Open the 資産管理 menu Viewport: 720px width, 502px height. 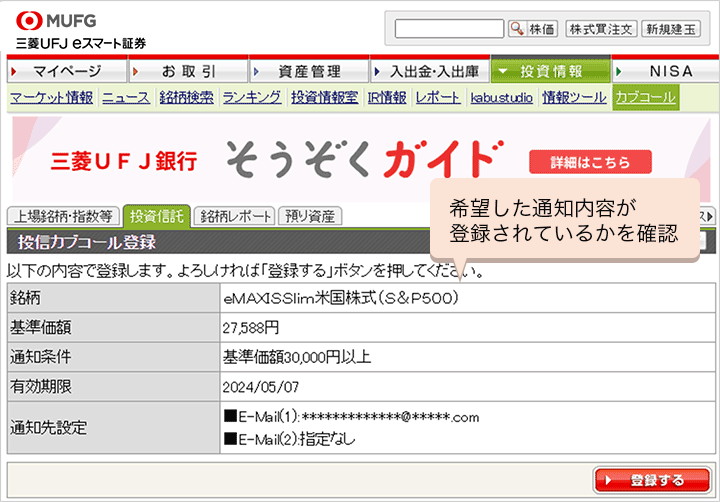pyautogui.click(x=309, y=71)
